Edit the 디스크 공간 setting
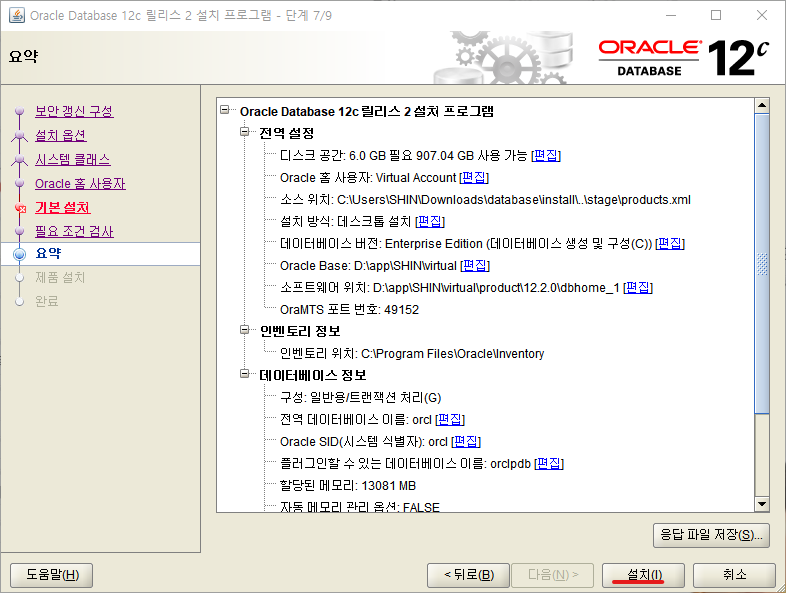Image resolution: width=786 pixels, height=593 pixels. 546,155
